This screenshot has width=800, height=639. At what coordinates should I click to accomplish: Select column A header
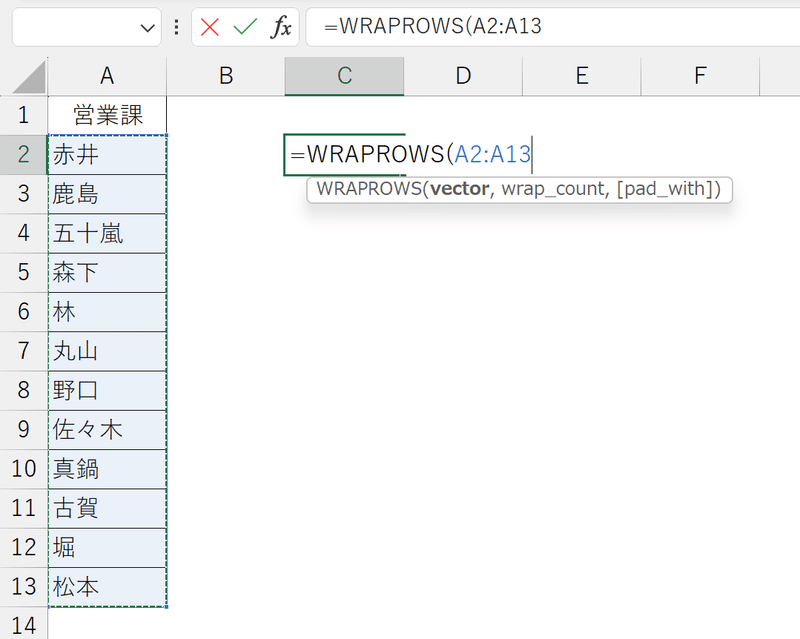[x=107, y=76]
